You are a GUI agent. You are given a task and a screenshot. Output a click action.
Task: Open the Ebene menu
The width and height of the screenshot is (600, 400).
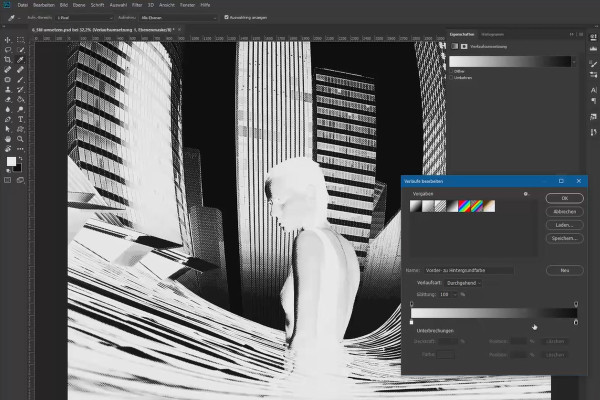pyautogui.click(x=79, y=5)
